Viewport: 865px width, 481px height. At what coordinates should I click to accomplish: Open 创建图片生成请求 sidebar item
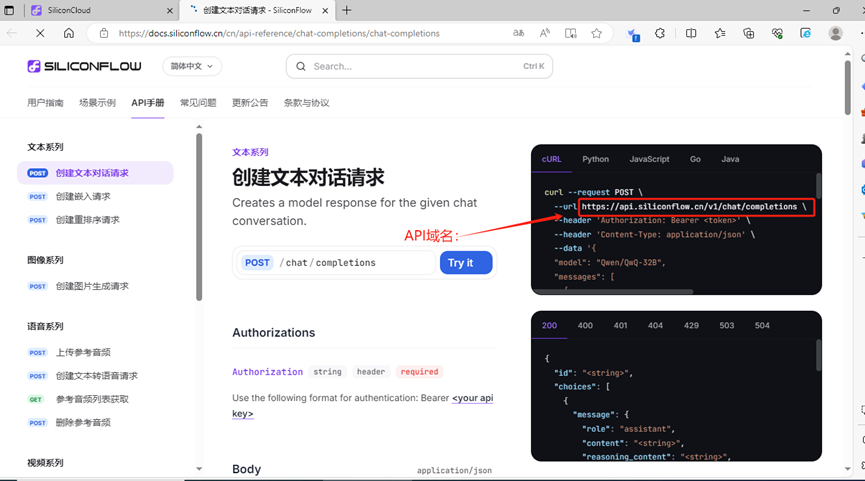95,286
